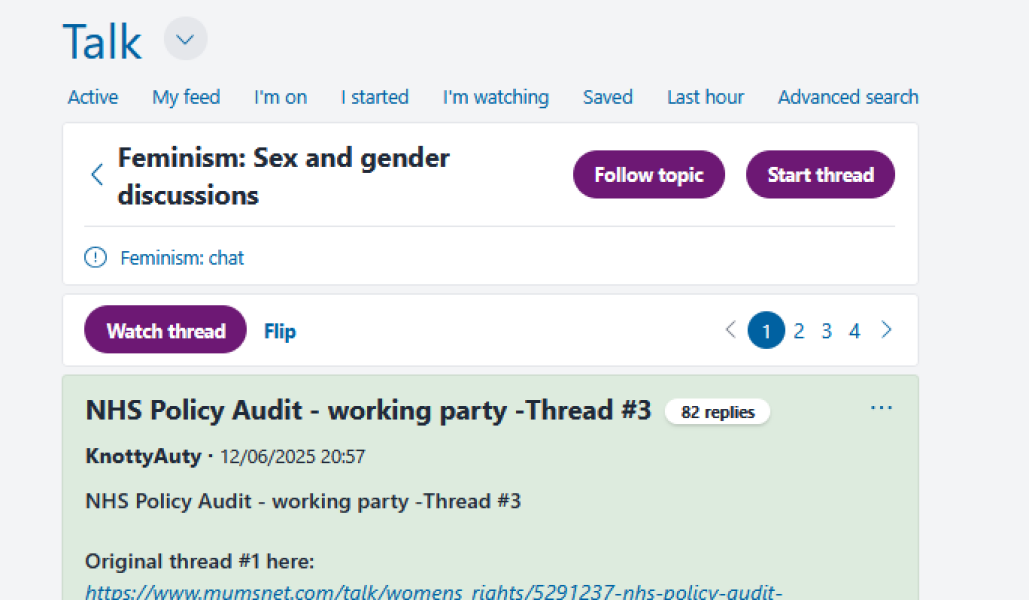Screen dimensions: 1029x600
Task: Open Advanced search
Action: point(847,97)
